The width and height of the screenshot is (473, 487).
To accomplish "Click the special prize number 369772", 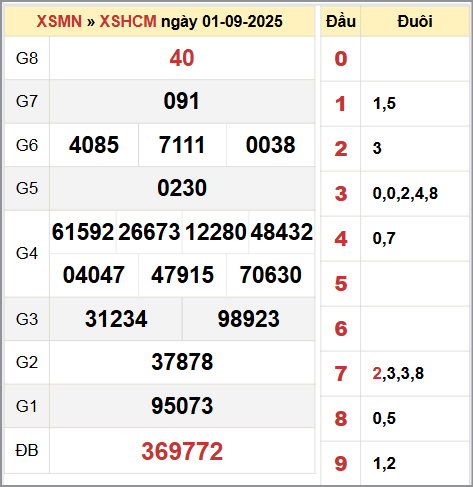I will coord(182,451).
